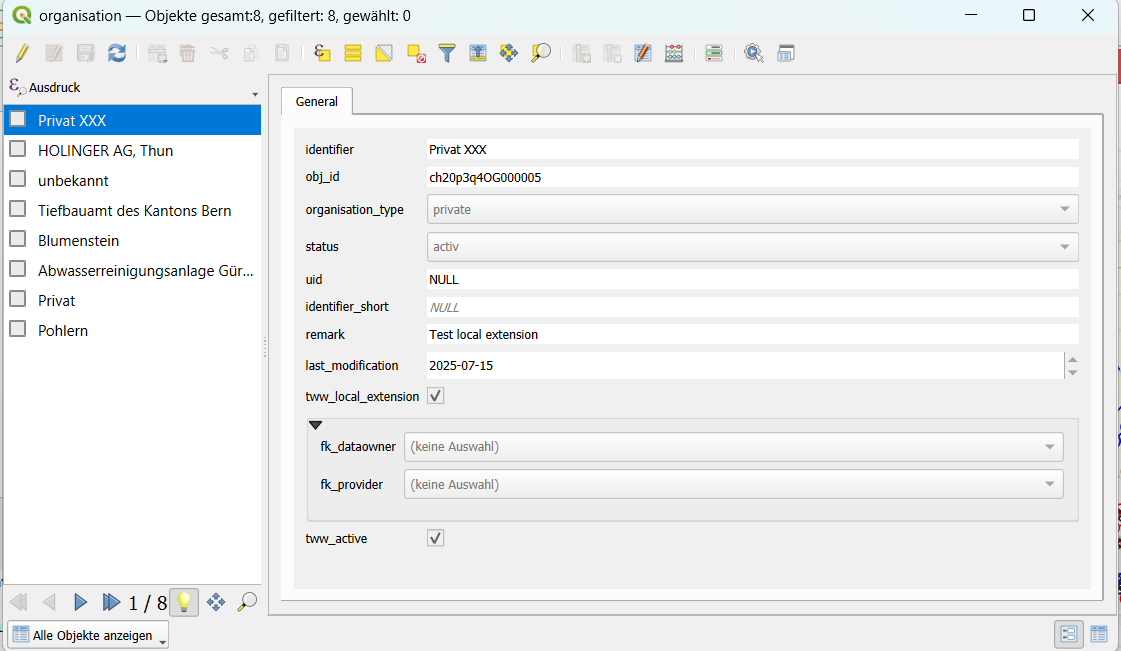This screenshot has width=1121, height=651.
Task: Tick the Tiefbauamt des Kantons Bern checkbox
Action: tap(18, 209)
